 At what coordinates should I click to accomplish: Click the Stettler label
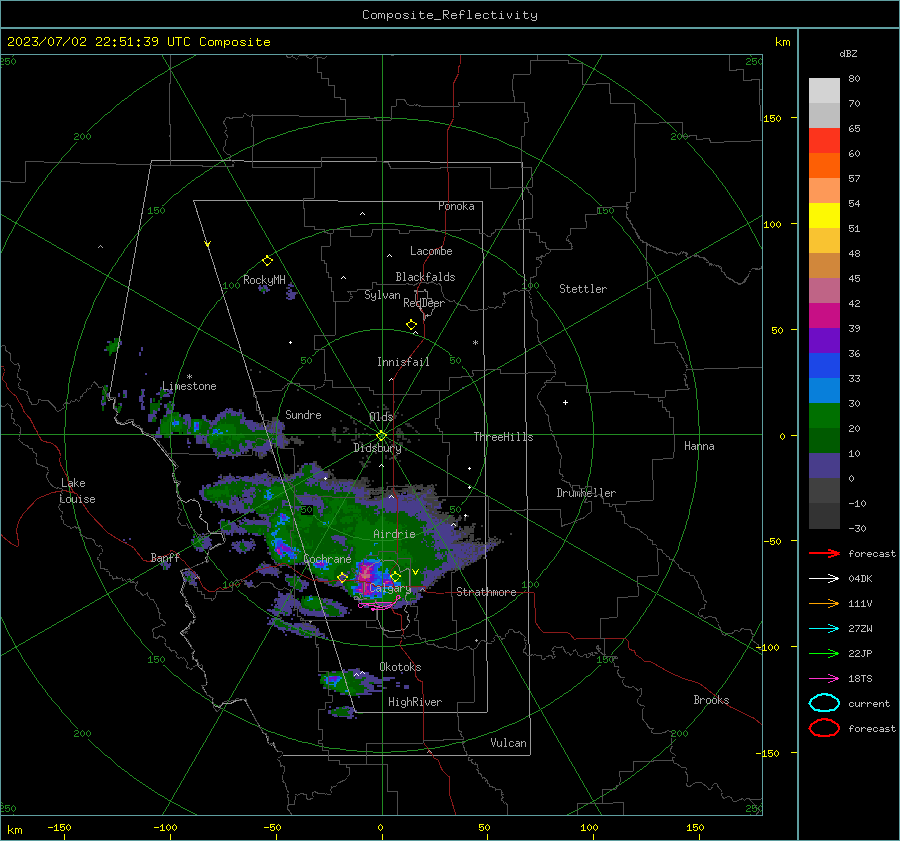click(x=583, y=289)
